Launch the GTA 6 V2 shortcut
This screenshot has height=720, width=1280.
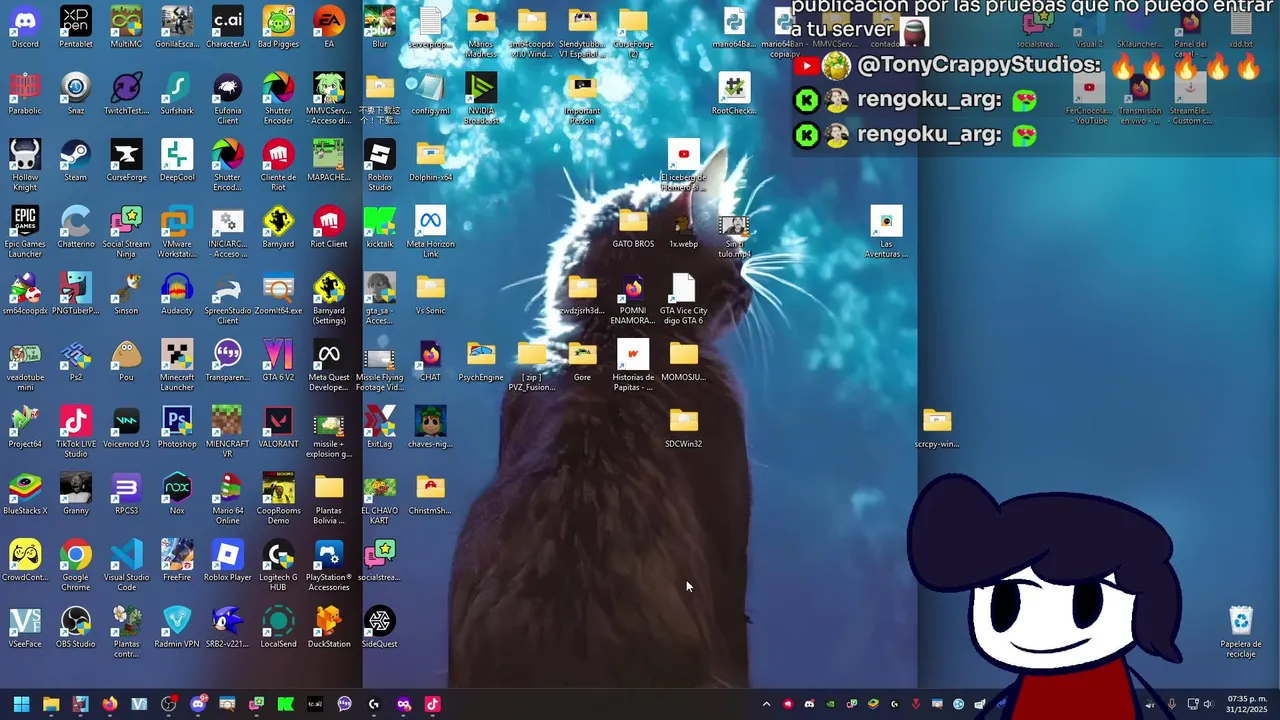click(278, 361)
